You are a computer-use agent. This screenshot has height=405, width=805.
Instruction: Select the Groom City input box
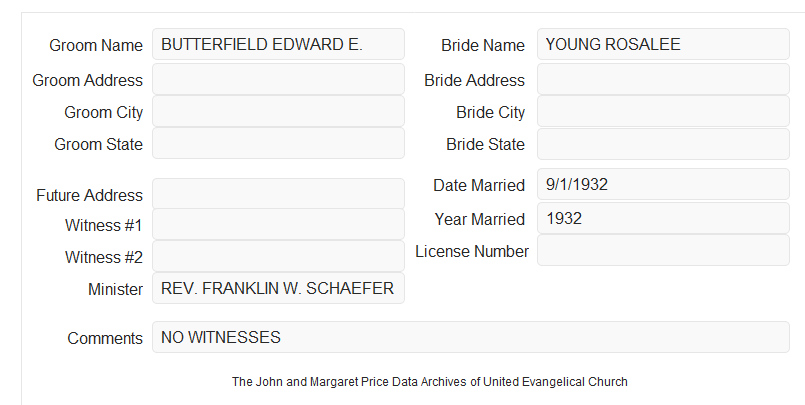point(278,111)
